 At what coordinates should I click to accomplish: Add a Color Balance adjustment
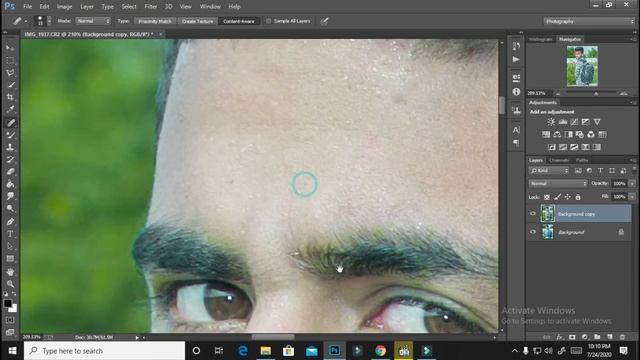click(557, 134)
